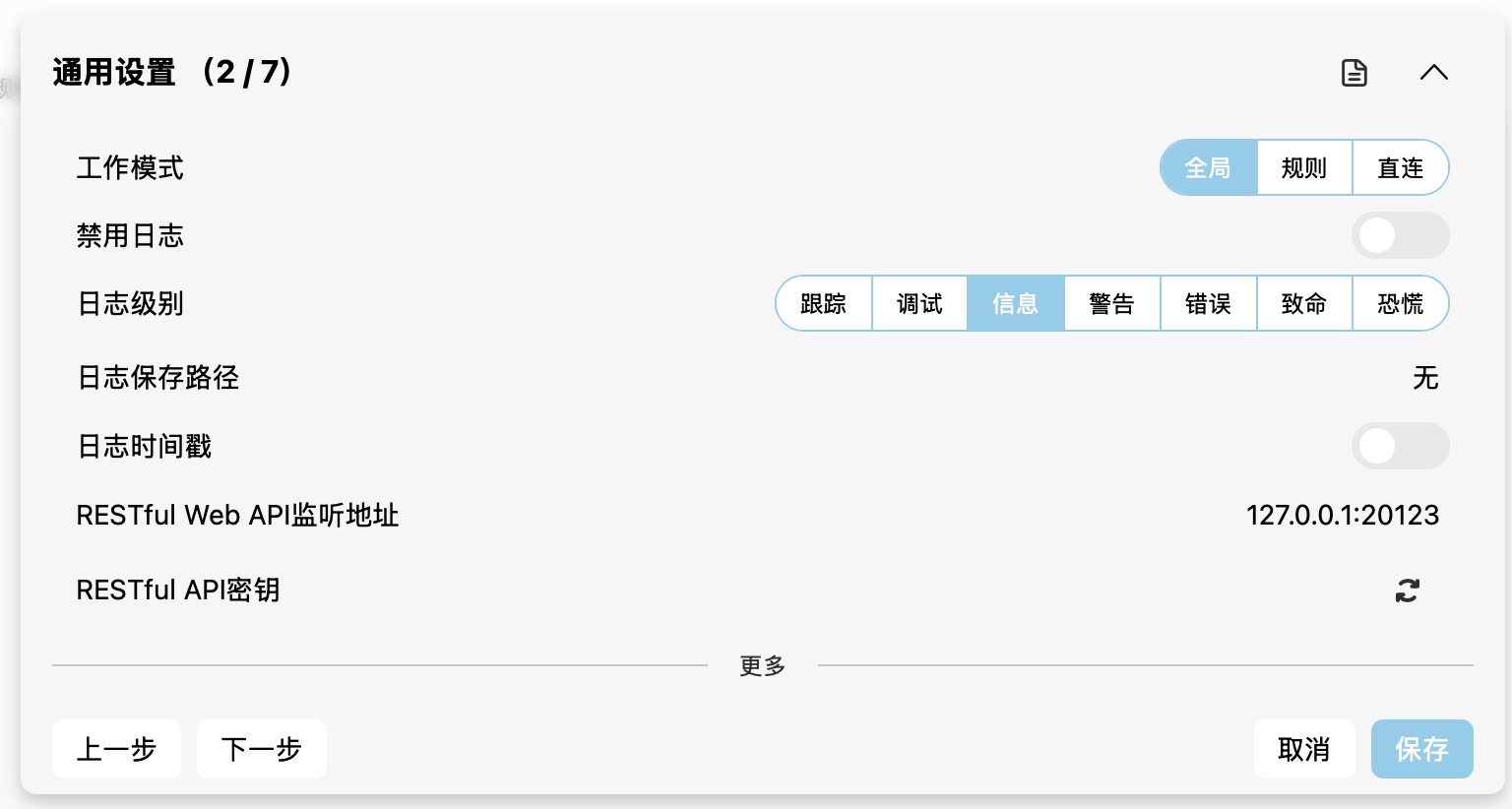Collapse the settings panel with chevron

coord(1433,73)
